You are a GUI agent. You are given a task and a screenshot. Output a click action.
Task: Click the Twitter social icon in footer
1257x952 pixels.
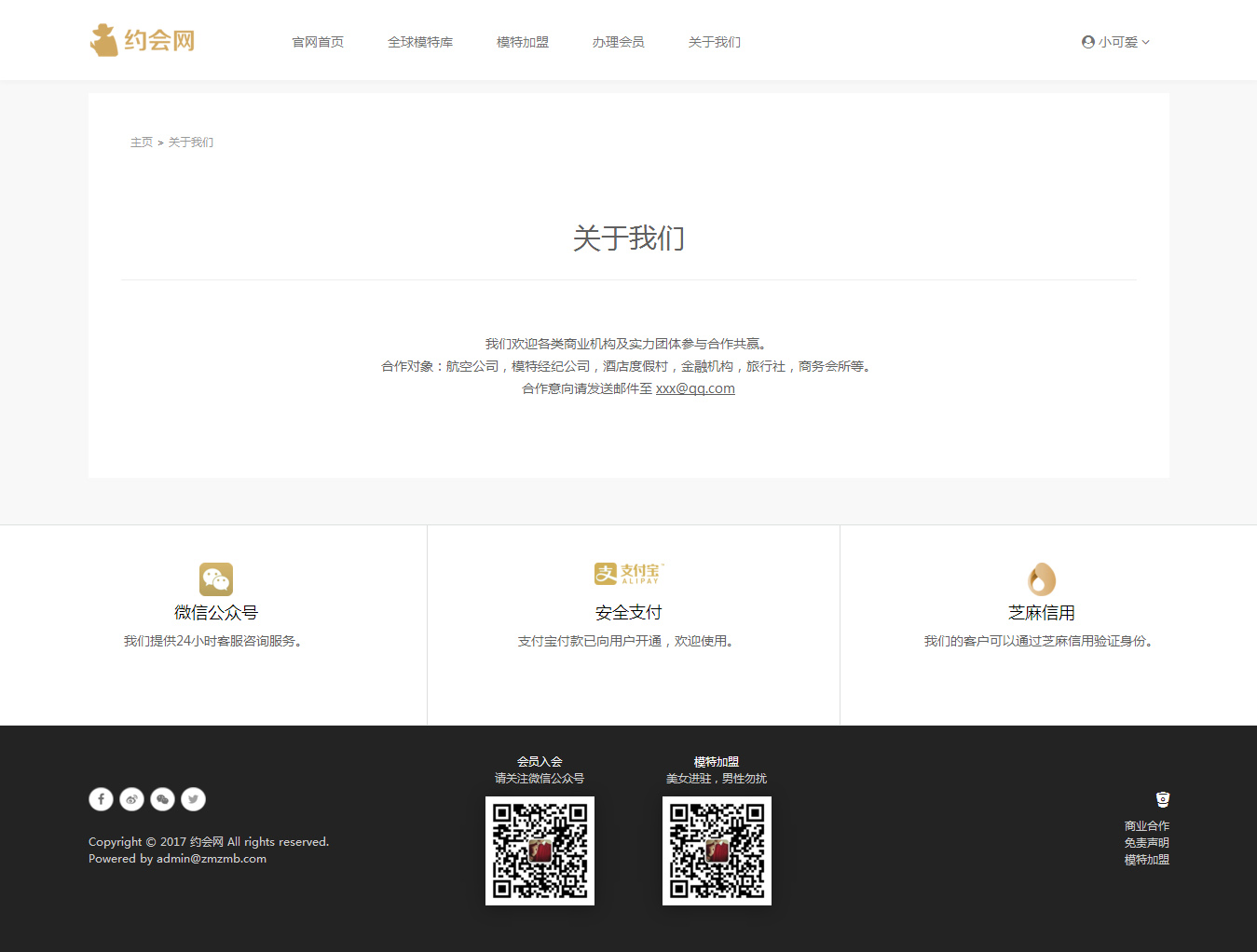click(194, 799)
